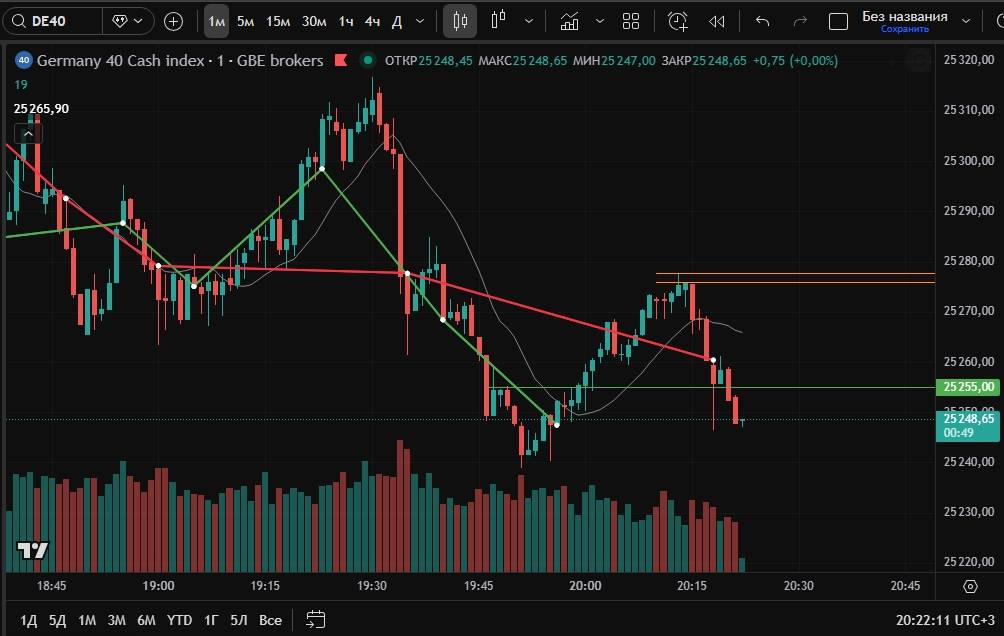Viewport: 1004px width, 636px height.
Task: Open the indicators menu icon
Action: tap(569, 21)
